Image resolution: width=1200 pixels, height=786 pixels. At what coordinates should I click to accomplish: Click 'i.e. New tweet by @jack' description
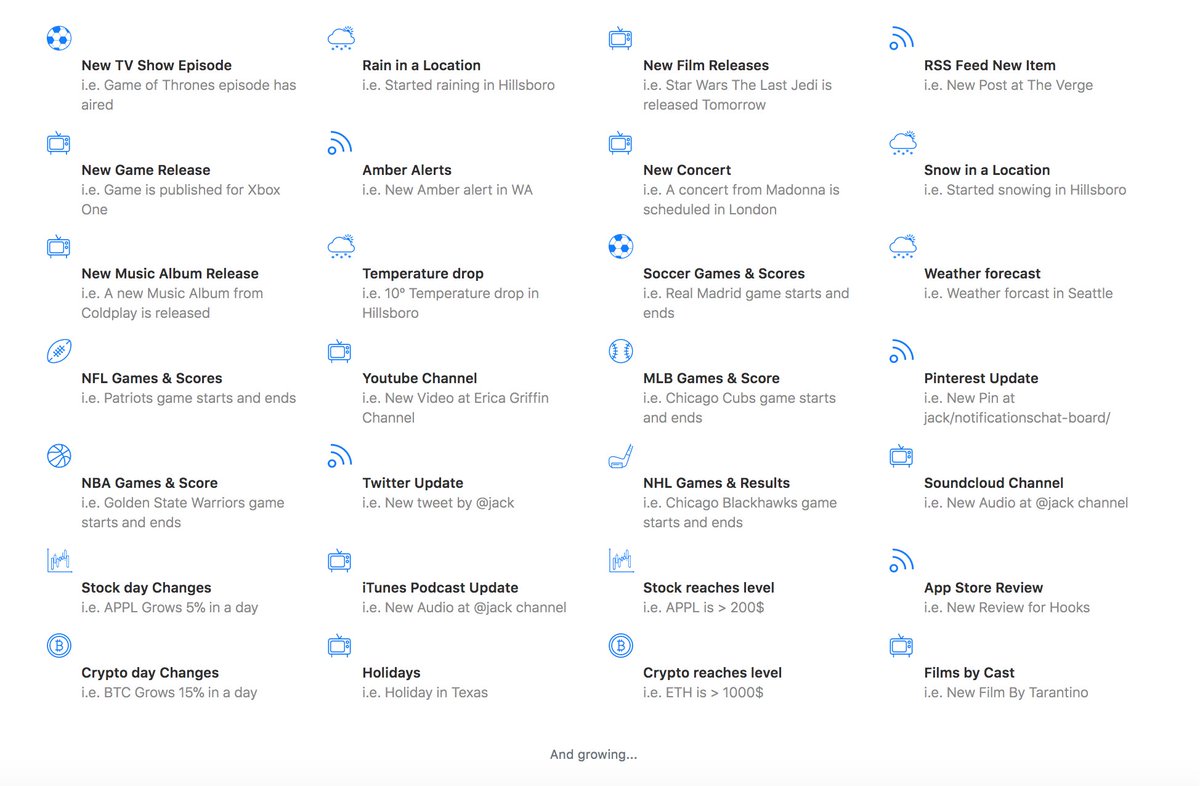[438, 503]
